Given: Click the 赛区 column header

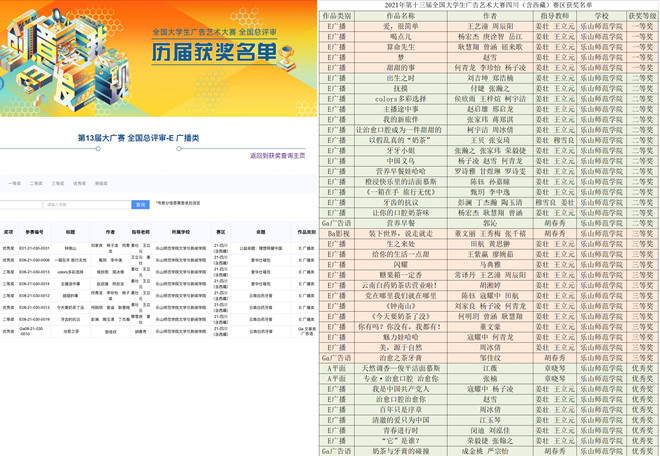Looking at the screenshot, I should [x=221, y=232].
